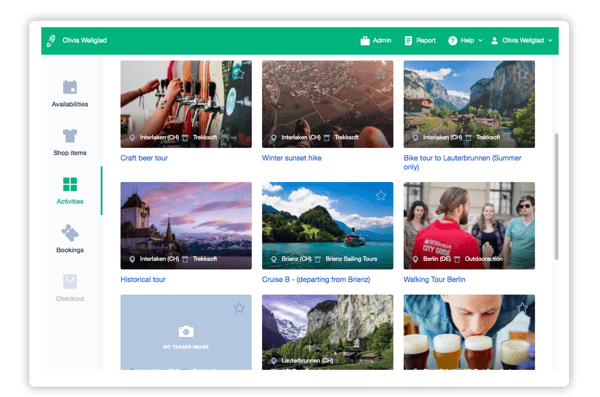Open the Historical tour castle thumbnail

click(x=186, y=225)
